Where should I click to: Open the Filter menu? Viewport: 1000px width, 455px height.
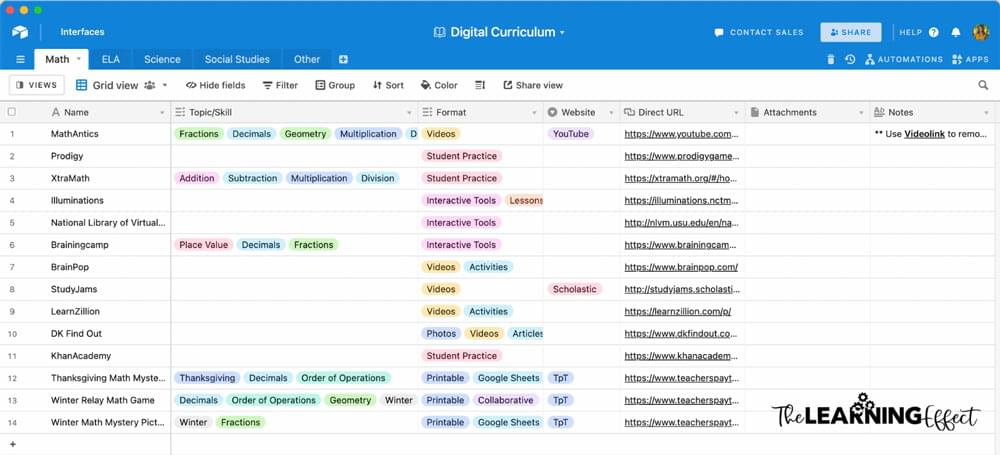pyautogui.click(x=280, y=85)
